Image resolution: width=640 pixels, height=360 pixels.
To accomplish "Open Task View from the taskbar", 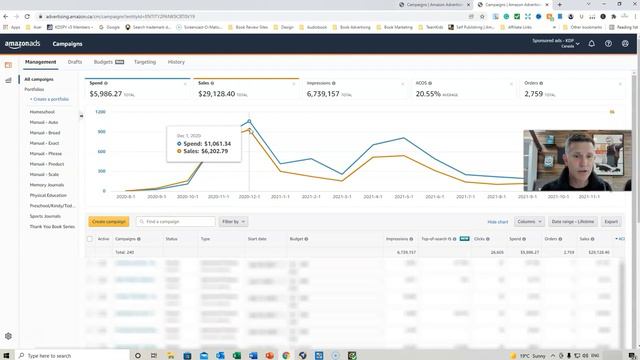I will click(154, 356).
